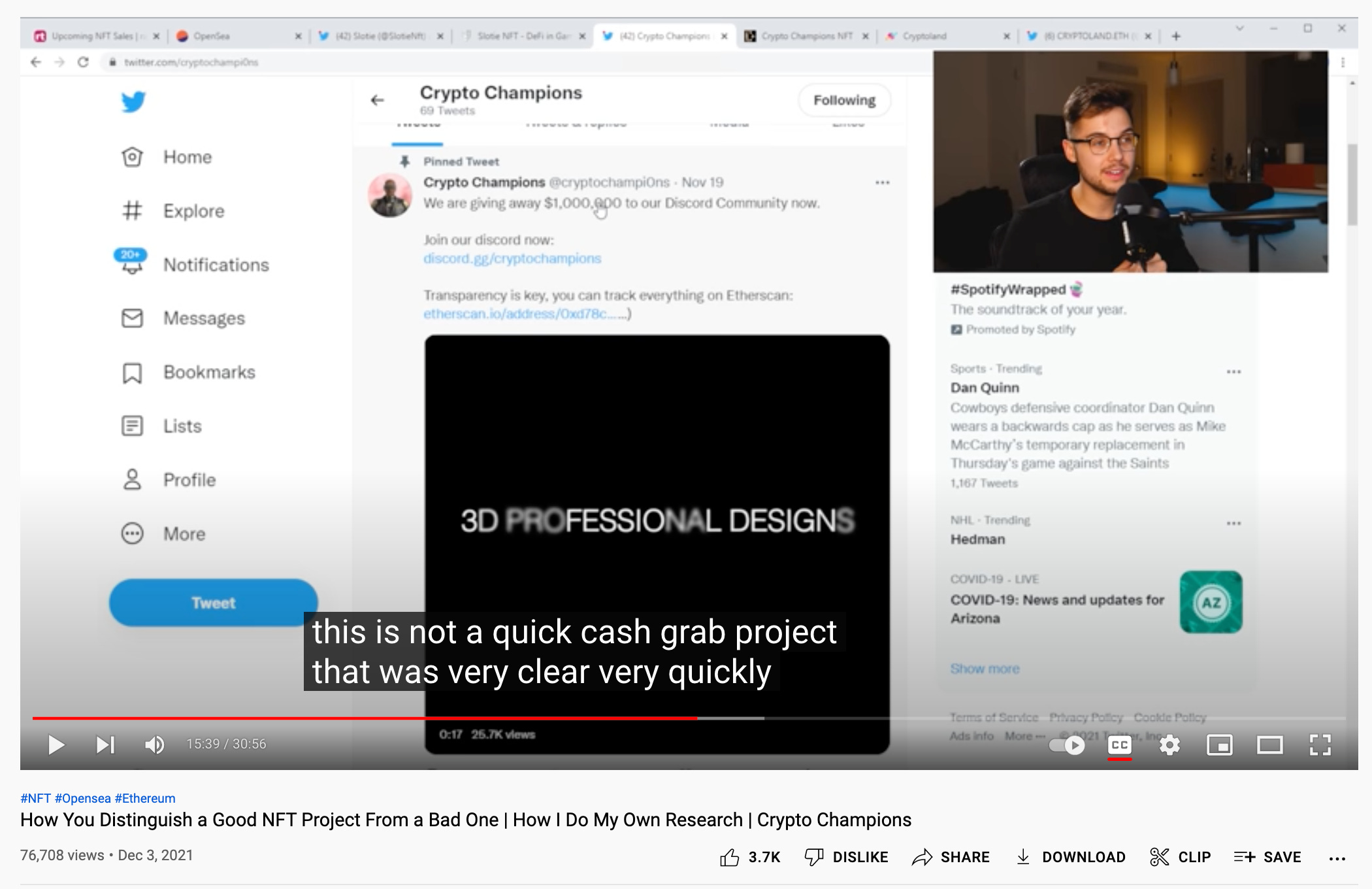Open the #NFT hashtag link
The image size is (1372, 889).
coord(35,798)
